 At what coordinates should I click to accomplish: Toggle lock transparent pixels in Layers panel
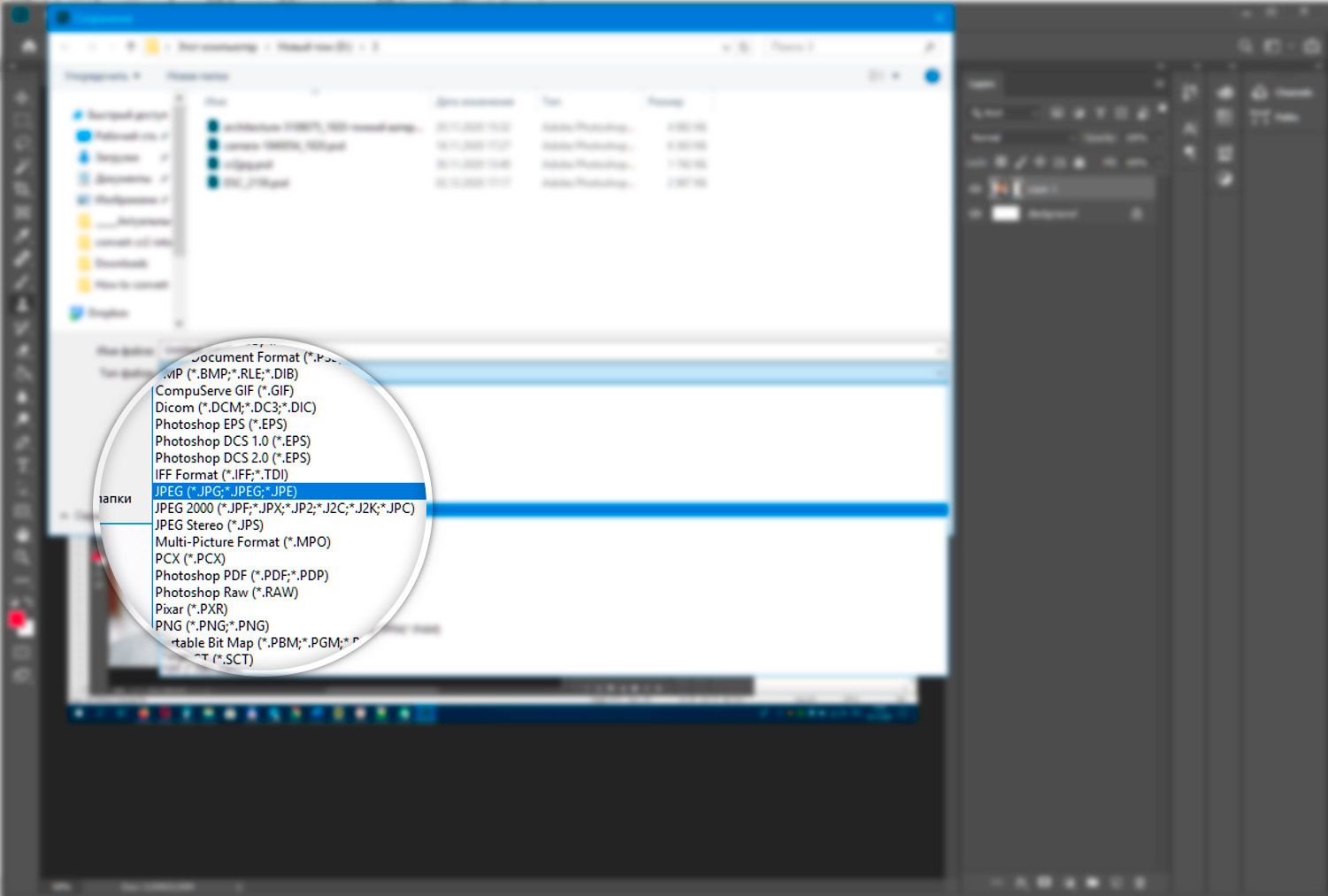1001,162
